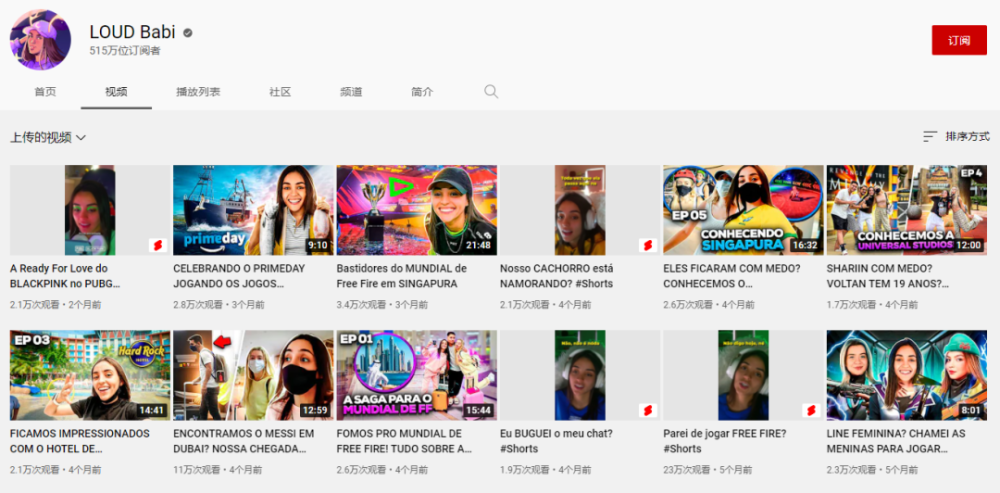Screen dimensions: 1000x493
Task: Click Shorts badge on Nosso CACHORRO thumbnail
Action: [x=647, y=246]
